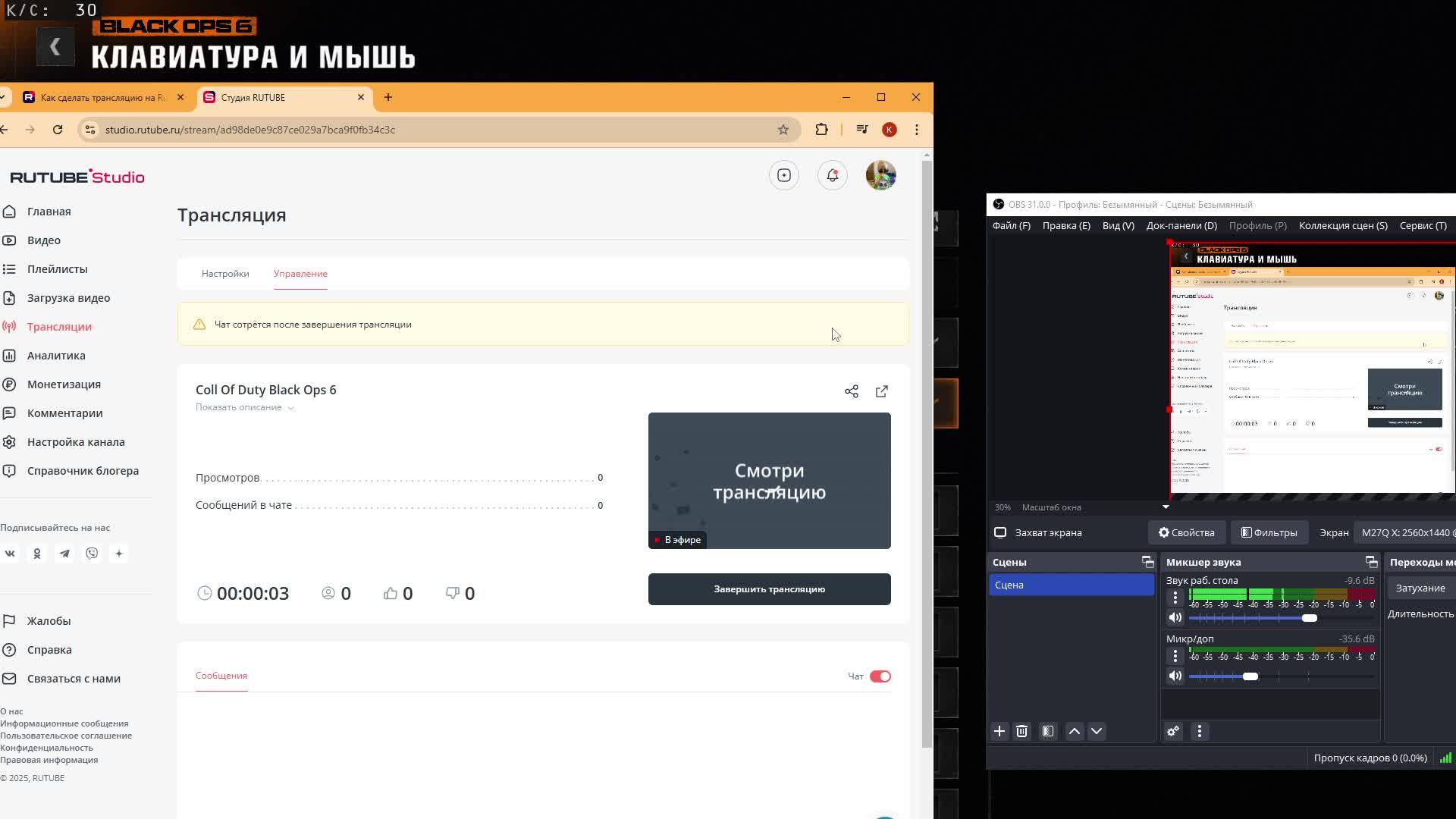This screenshot has width=1456, height=819.
Task: Click Black Ops 6 back arrow button
Action: [55, 47]
